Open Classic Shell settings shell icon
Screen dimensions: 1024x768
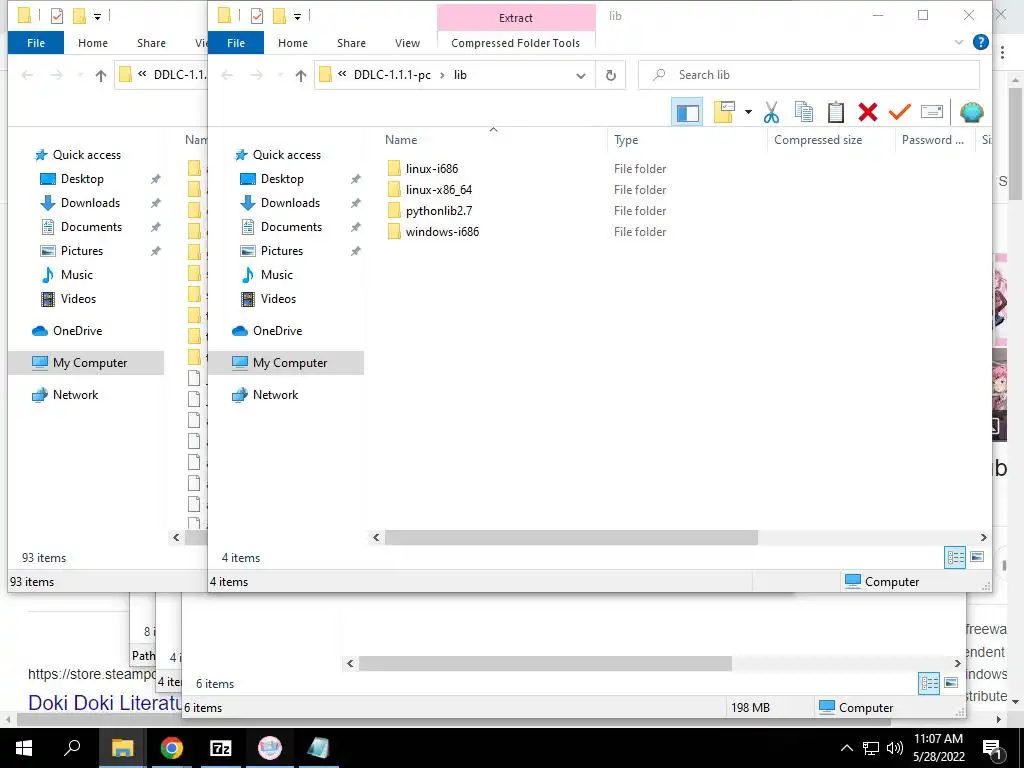coord(972,112)
